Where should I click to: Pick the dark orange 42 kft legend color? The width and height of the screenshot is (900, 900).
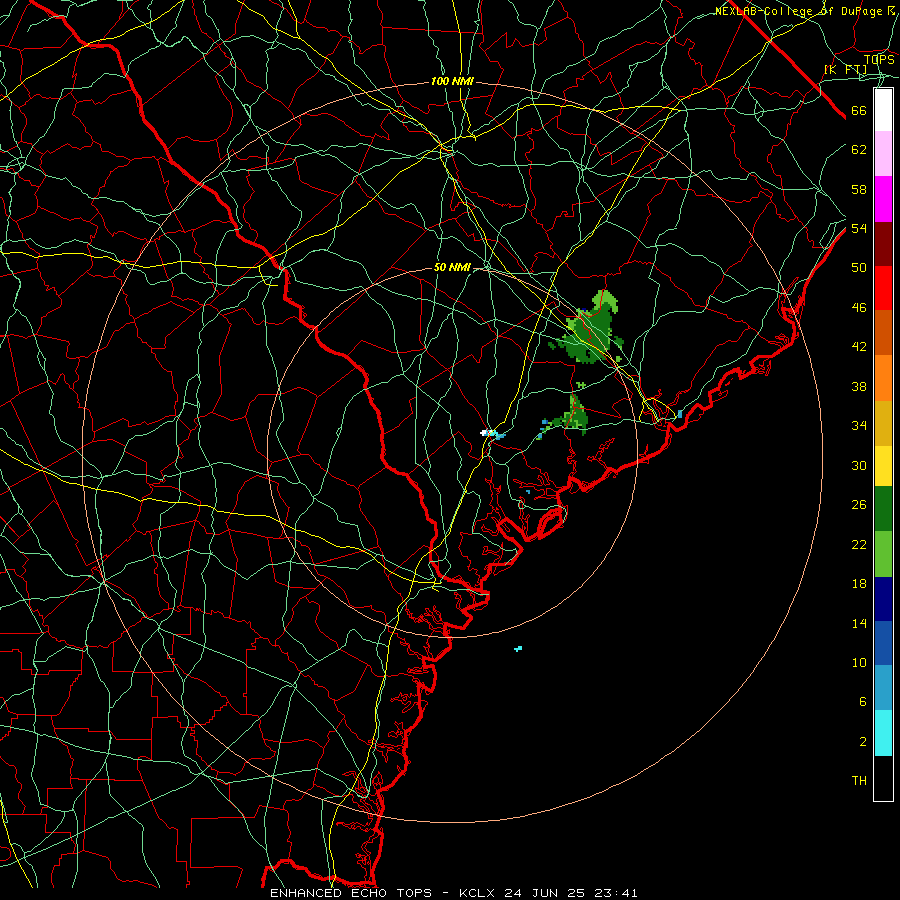(x=883, y=332)
